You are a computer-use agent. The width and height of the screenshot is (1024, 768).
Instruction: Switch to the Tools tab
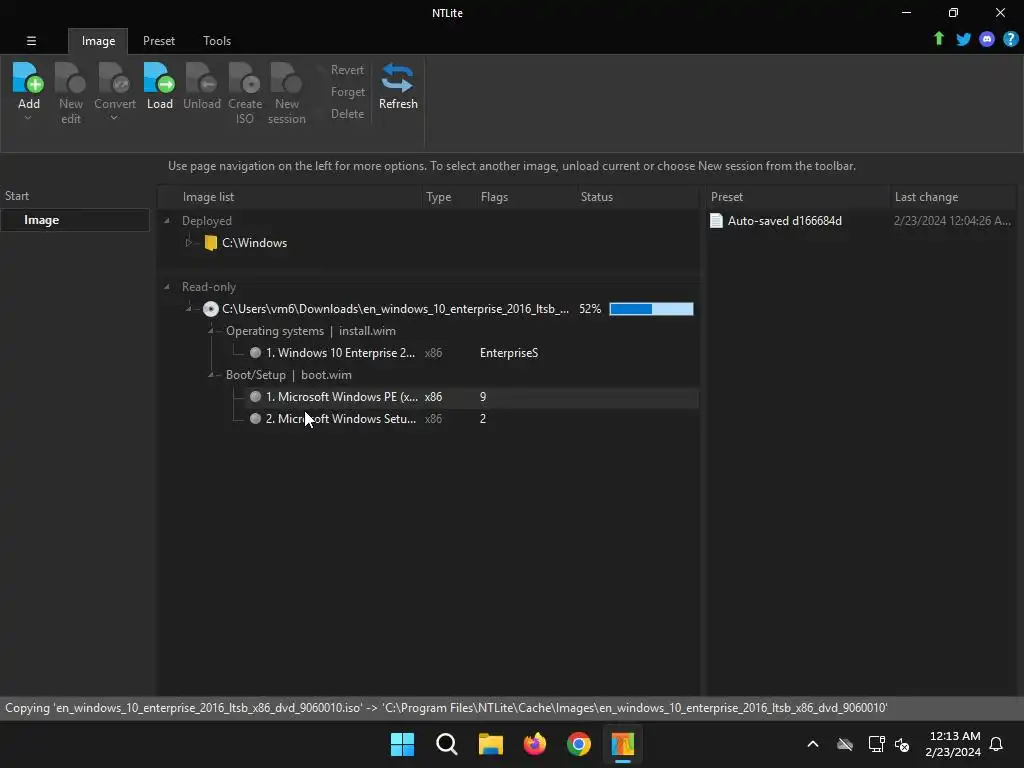pos(217,40)
